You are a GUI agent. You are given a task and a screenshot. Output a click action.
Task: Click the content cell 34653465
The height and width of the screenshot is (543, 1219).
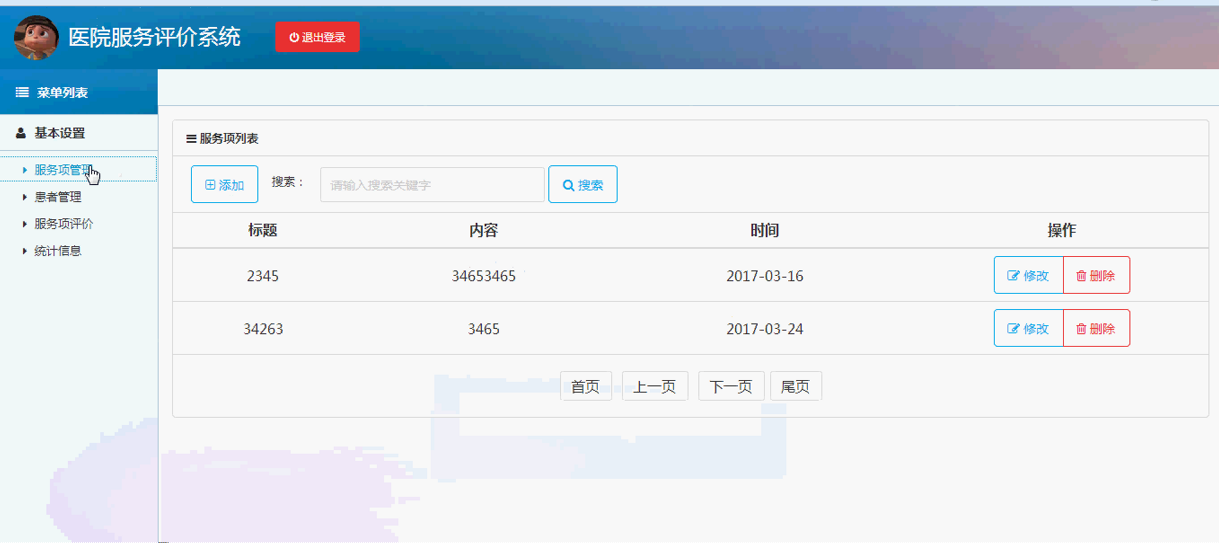click(x=484, y=276)
